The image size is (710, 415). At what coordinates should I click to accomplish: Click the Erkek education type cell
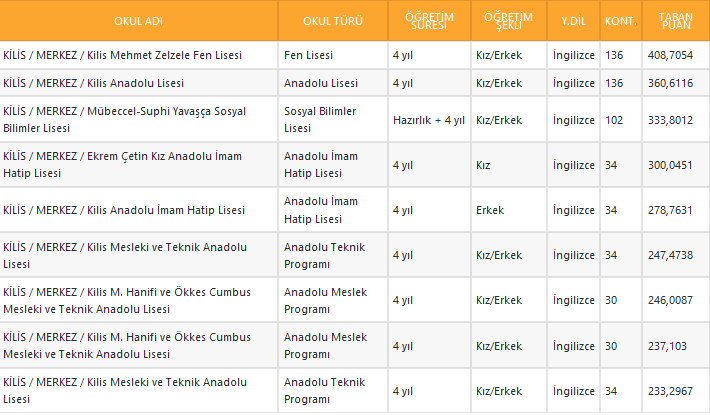[490, 210]
